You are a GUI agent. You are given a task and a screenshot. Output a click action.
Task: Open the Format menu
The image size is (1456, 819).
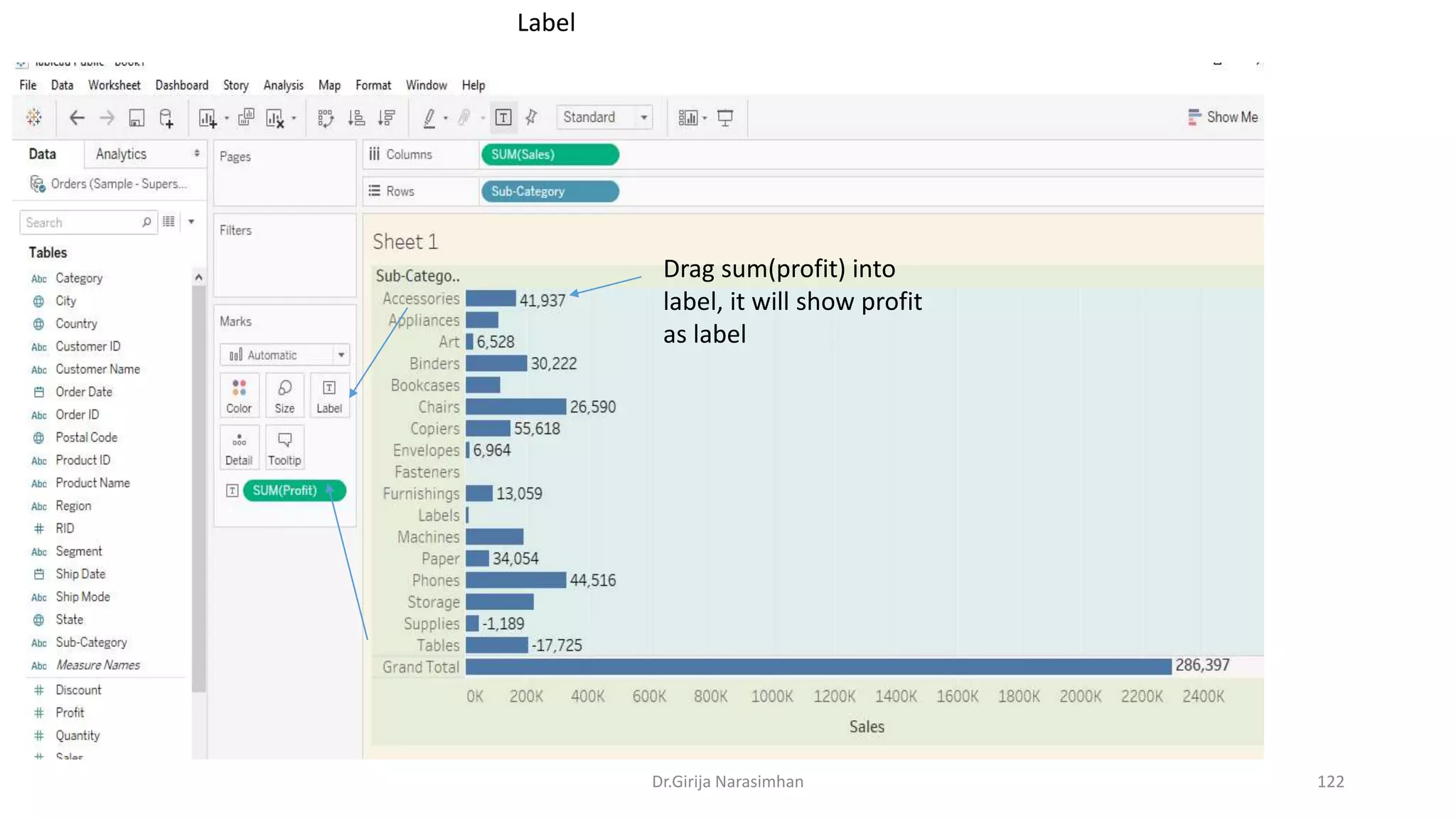click(x=373, y=85)
